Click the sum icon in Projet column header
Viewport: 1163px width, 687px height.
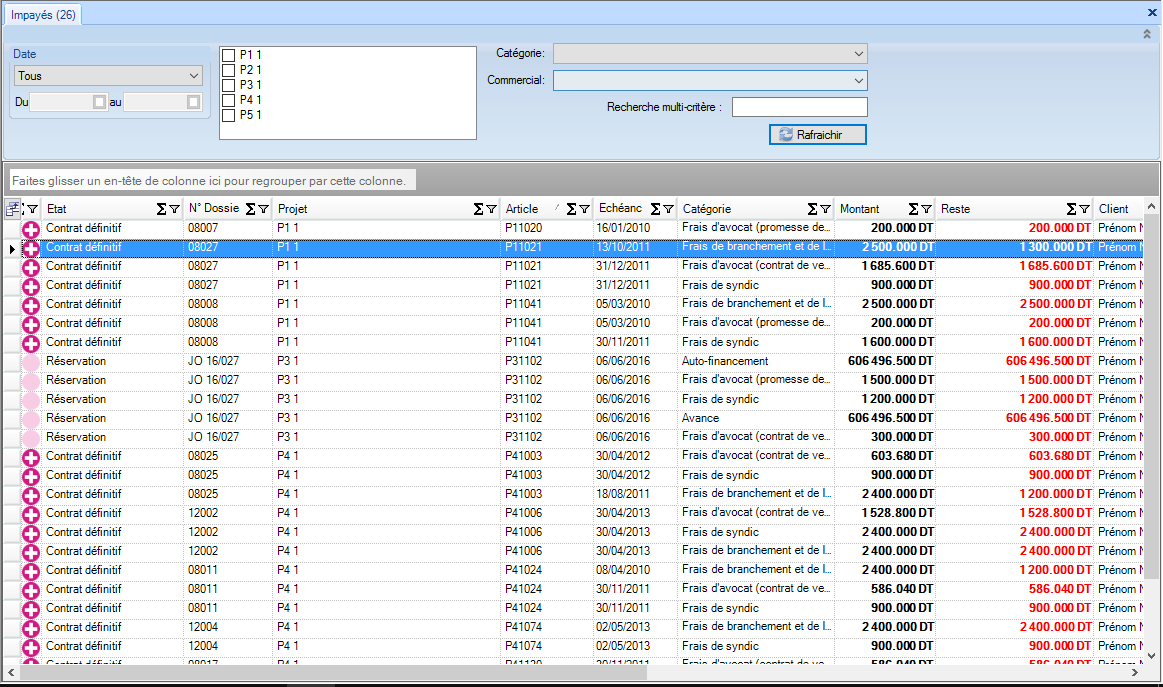pos(478,209)
